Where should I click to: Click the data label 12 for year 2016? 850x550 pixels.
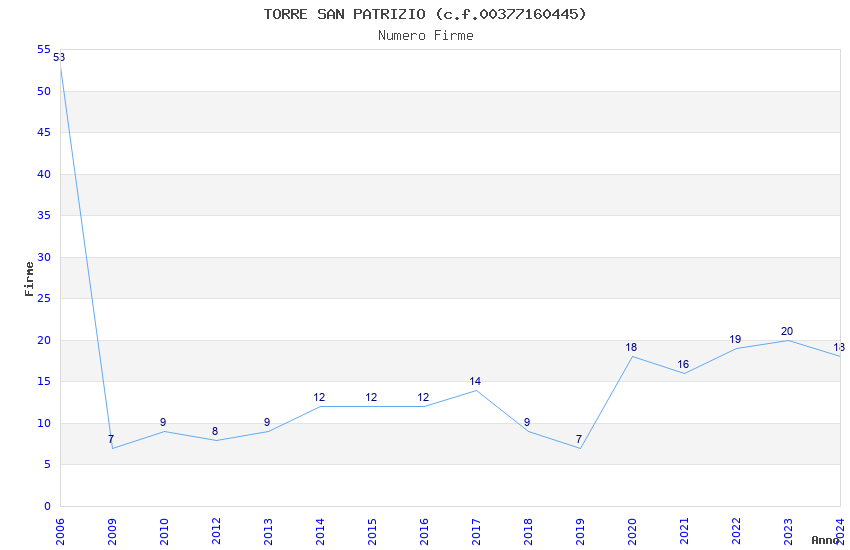point(423,398)
